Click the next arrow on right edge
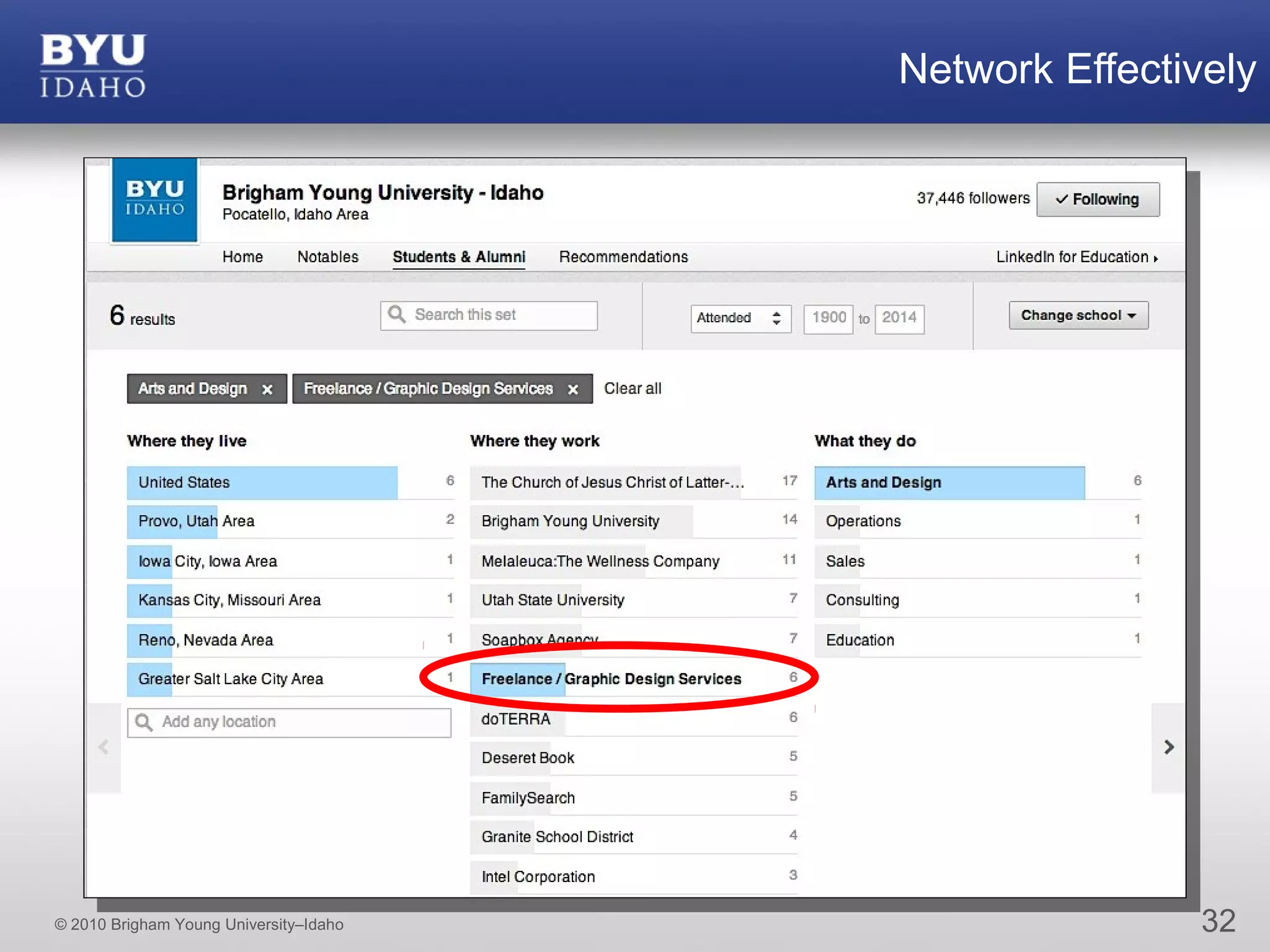Screen dimensions: 1270x952 click(x=1169, y=747)
